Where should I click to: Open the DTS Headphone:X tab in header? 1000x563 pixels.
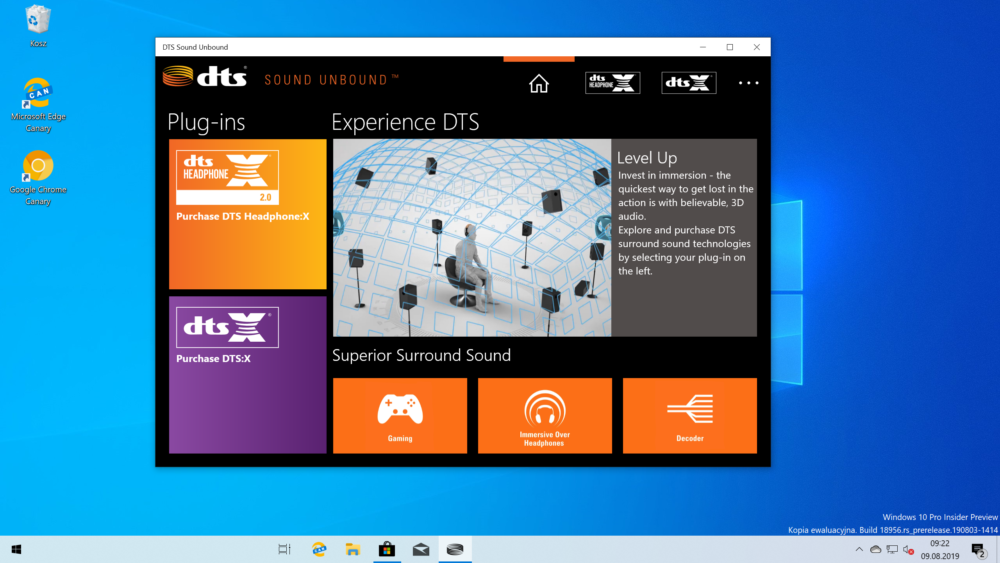tap(612, 83)
